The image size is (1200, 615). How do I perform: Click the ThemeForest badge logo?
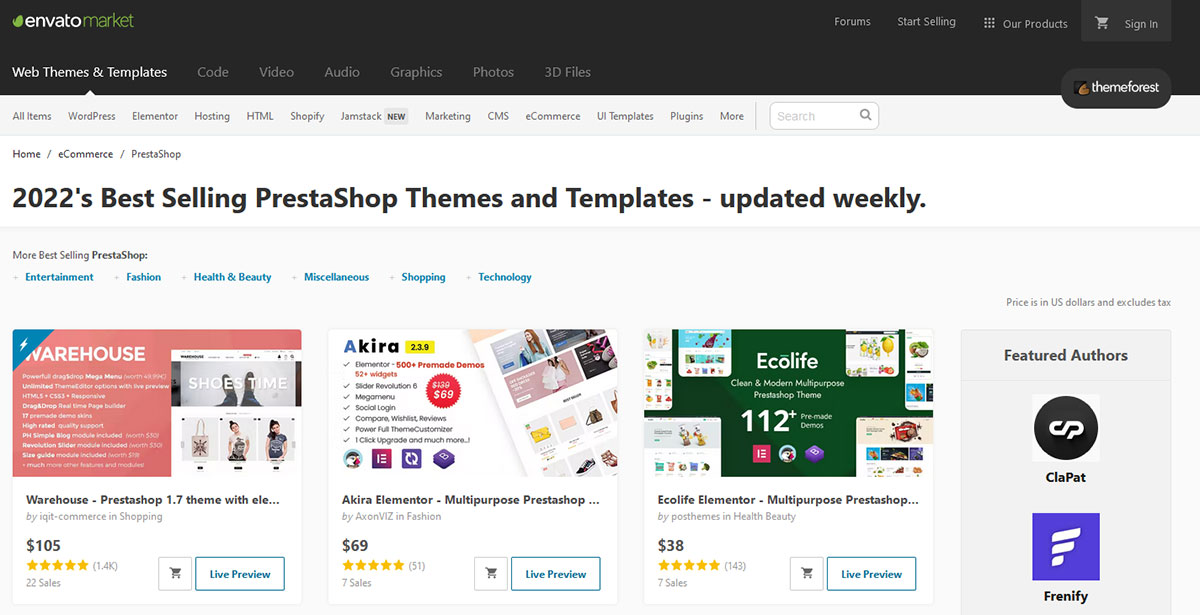click(x=1116, y=87)
